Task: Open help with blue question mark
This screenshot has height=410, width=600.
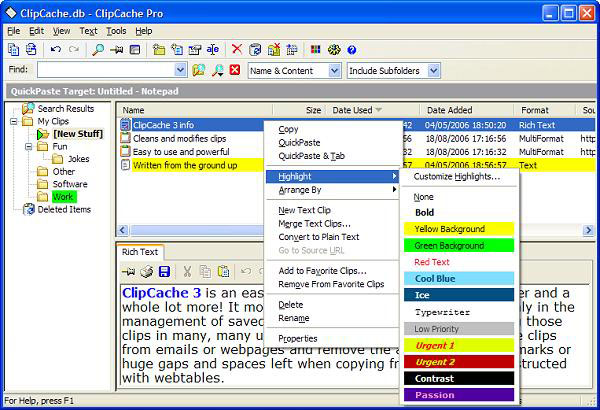Action: [x=352, y=50]
